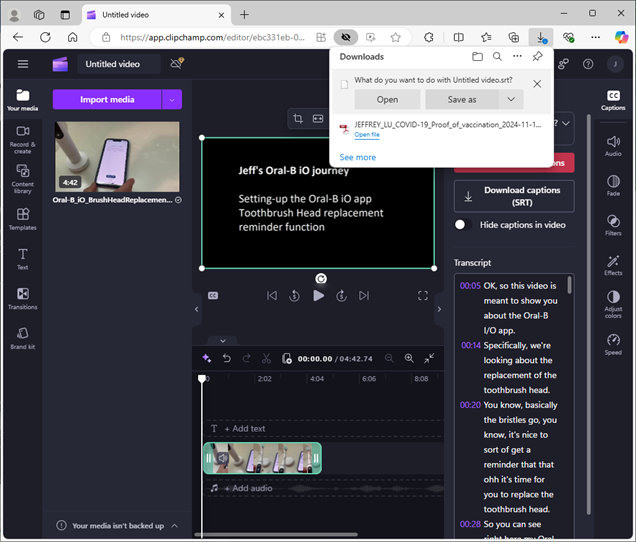This screenshot has height=542, width=636.
Task: Click Add audio track on timeline
Action: pyautogui.click(x=248, y=488)
